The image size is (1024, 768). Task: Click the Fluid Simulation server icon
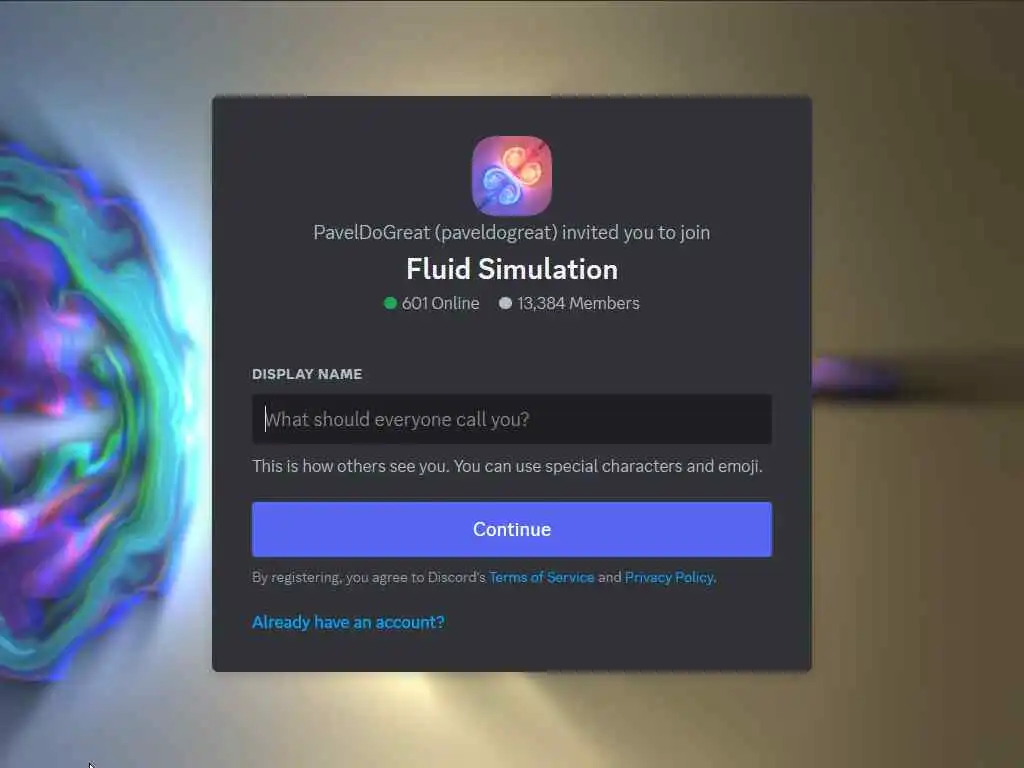[x=511, y=175]
